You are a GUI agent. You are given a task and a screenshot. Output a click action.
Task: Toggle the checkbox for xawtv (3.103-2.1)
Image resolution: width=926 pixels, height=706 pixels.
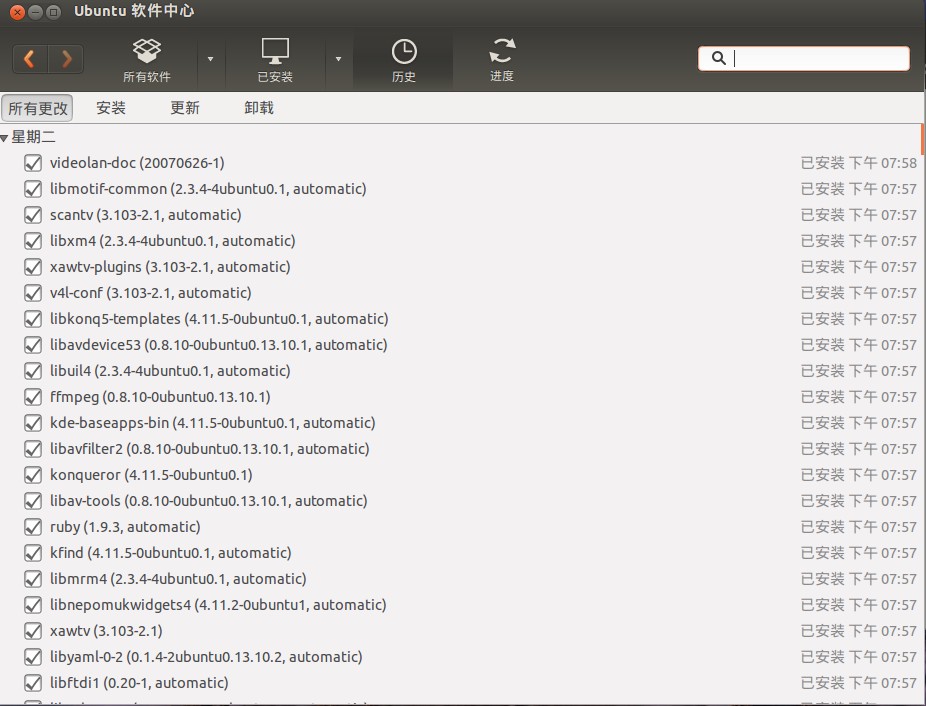33,631
